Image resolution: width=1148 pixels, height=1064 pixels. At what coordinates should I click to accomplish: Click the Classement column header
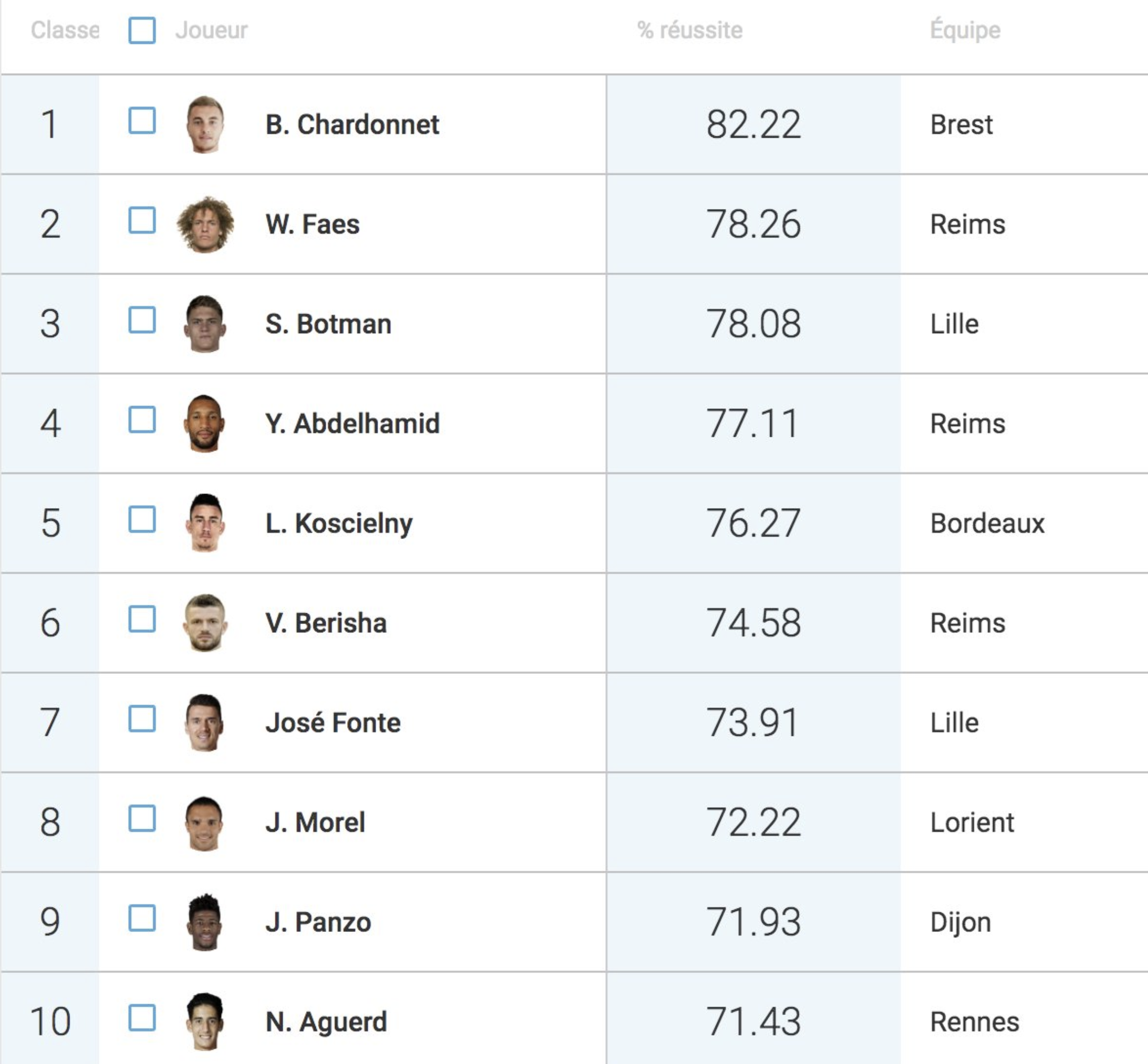pos(65,30)
